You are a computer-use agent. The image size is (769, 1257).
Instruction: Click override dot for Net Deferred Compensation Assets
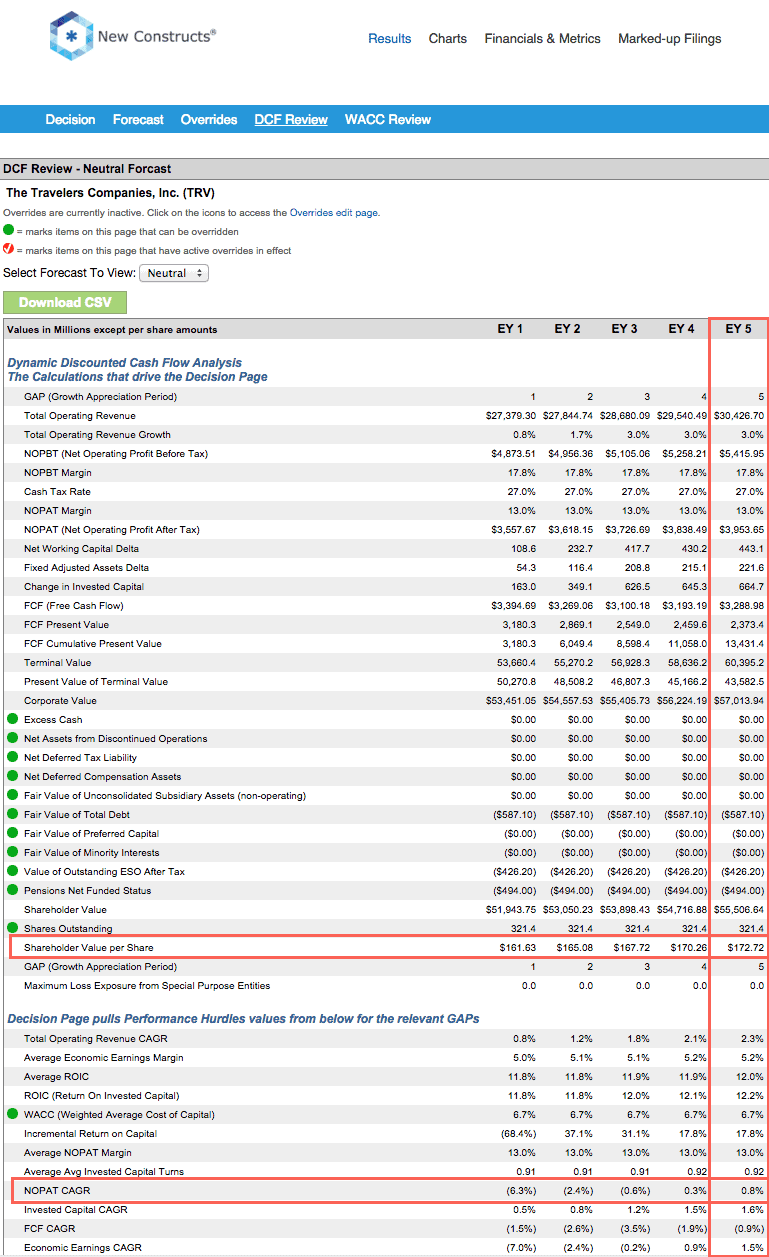12,776
